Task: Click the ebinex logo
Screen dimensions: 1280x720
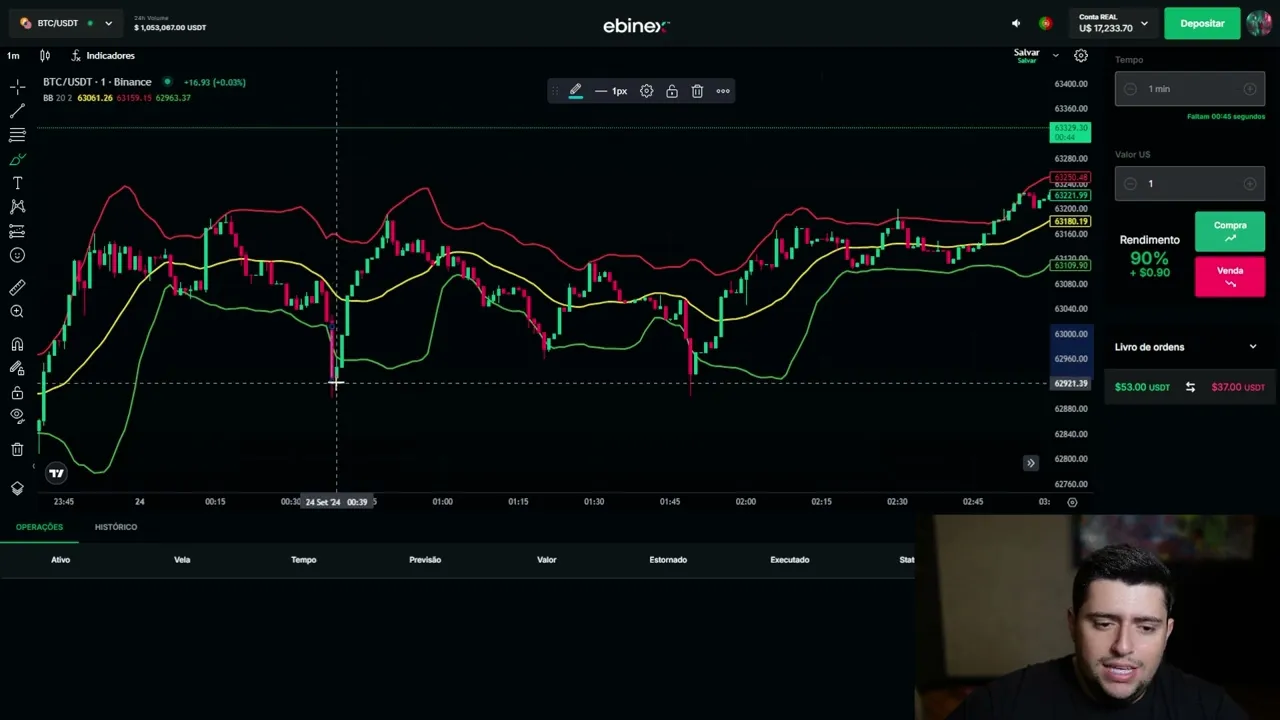Action: coord(636,26)
